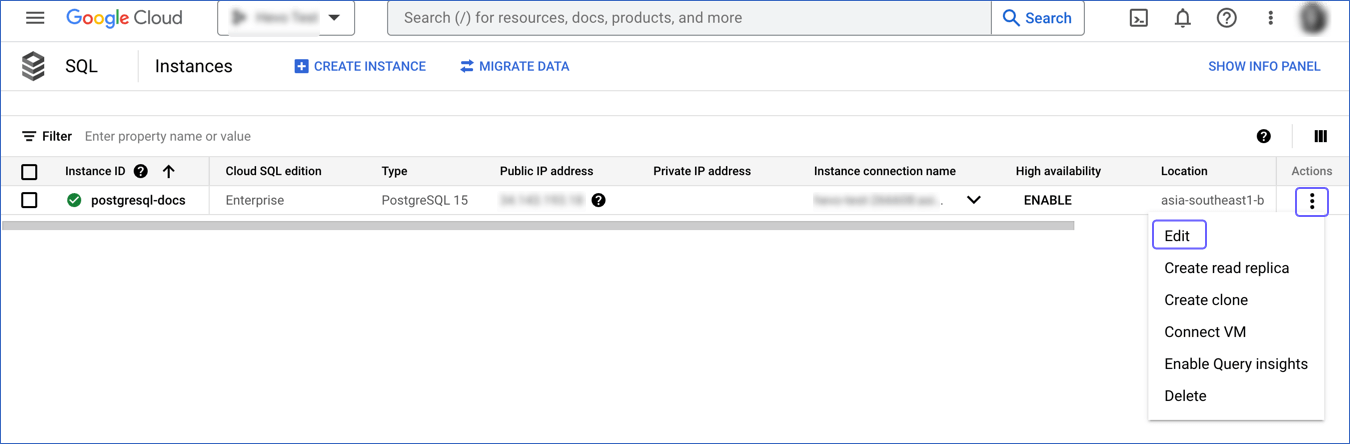This screenshot has width=1350, height=444.
Task: Click the Cloud SQL edition column header
Action: (273, 171)
